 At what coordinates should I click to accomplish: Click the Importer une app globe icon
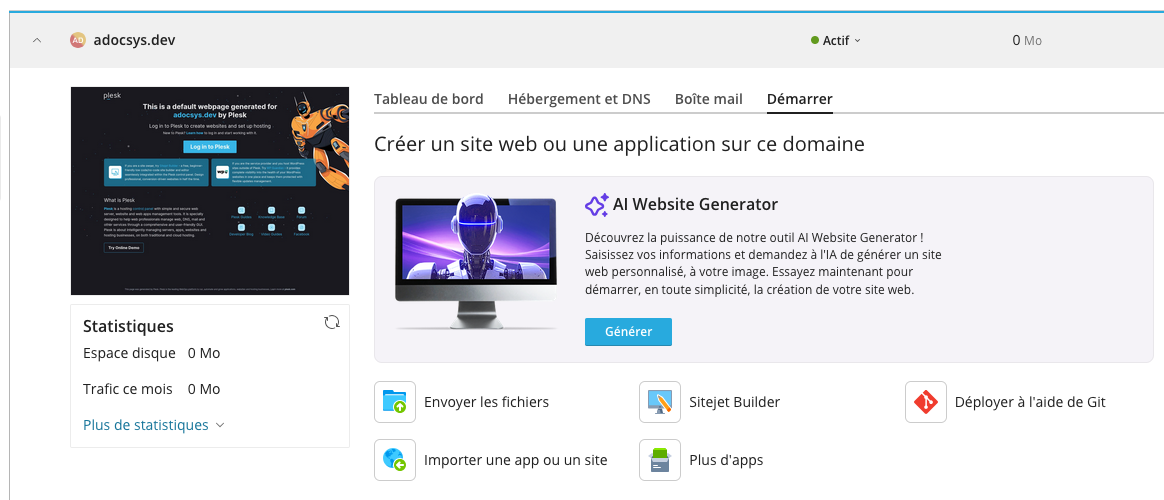tap(394, 460)
